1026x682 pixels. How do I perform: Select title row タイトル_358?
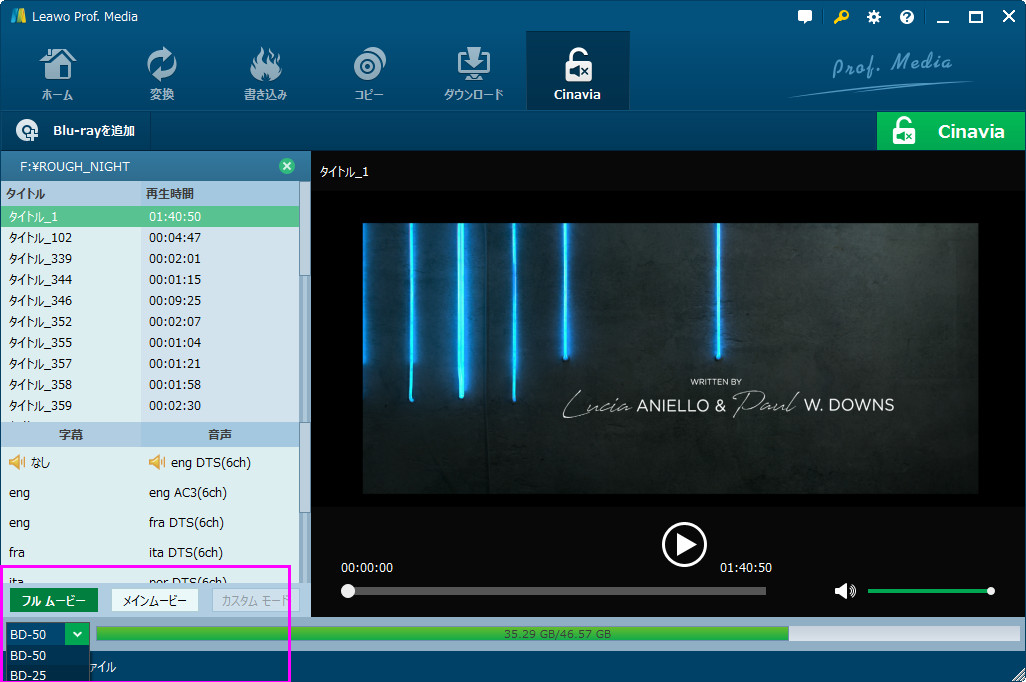(150, 384)
